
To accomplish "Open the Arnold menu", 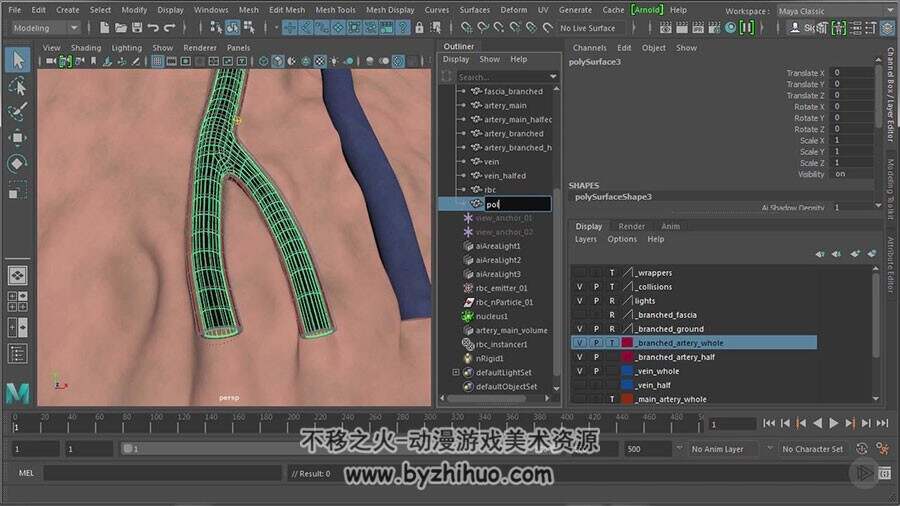I will (x=647, y=10).
